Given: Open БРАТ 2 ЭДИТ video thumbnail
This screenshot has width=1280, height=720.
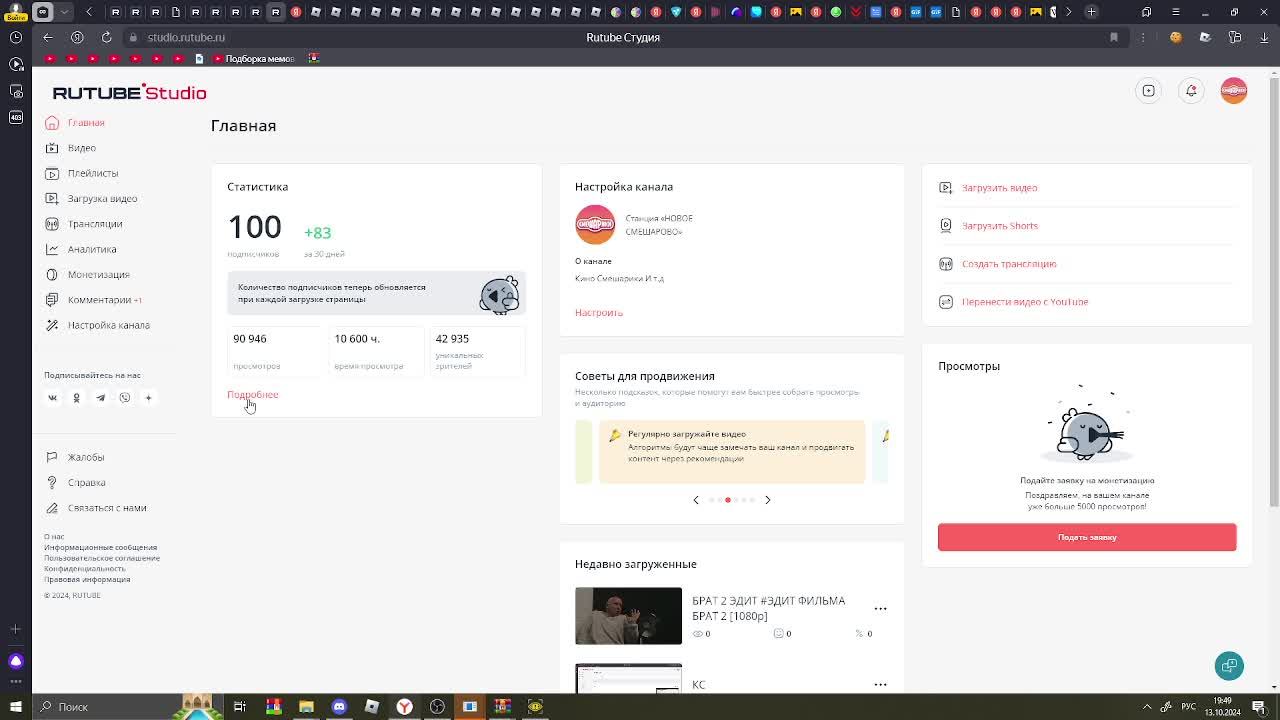Looking at the screenshot, I should (628, 616).
